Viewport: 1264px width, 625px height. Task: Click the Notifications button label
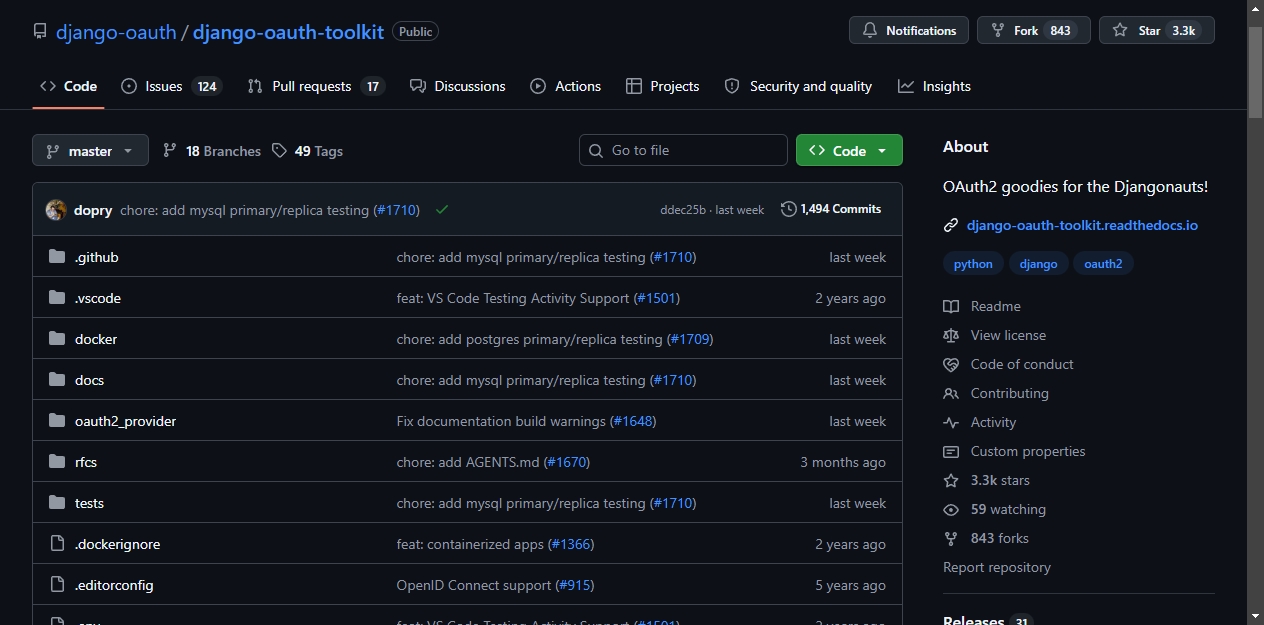point(921,31)
